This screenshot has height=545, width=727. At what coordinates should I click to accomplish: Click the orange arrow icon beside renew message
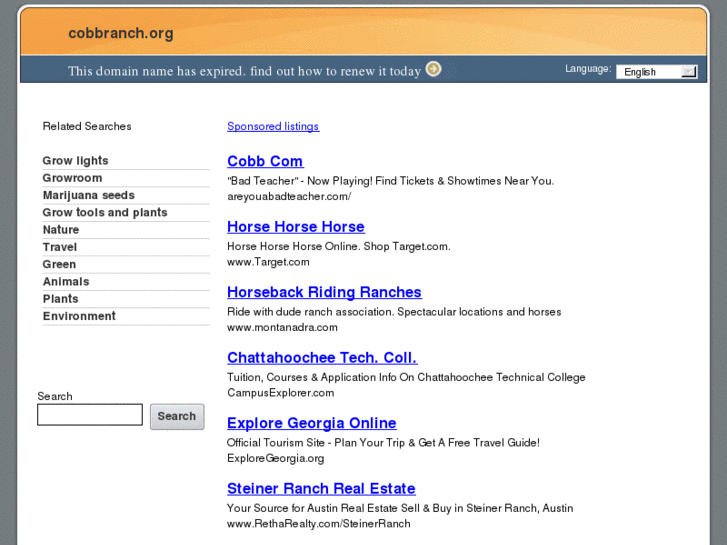point(434,69)
